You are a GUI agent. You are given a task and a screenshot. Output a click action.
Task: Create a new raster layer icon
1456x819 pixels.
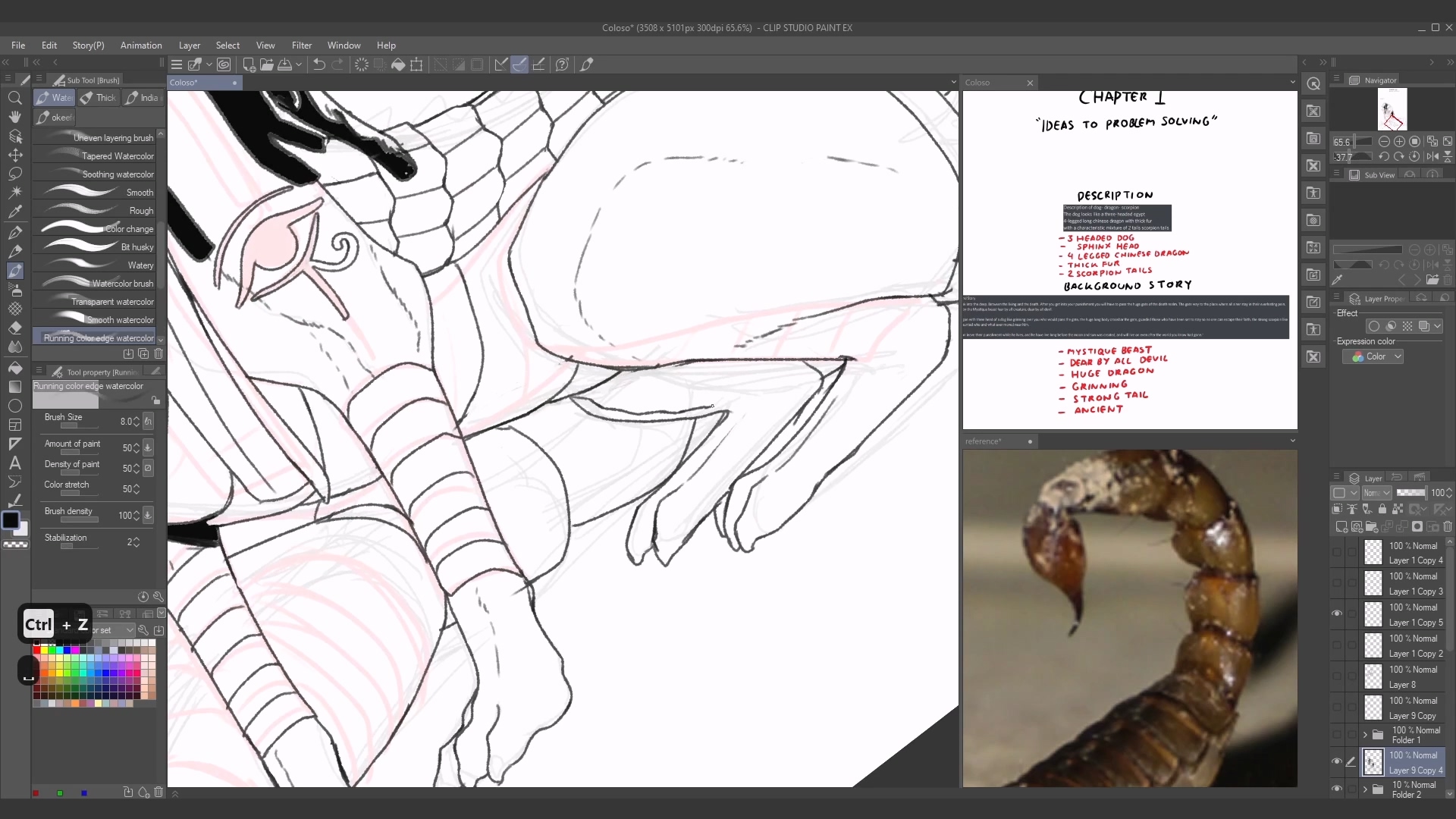click(x=1341, y=526)
